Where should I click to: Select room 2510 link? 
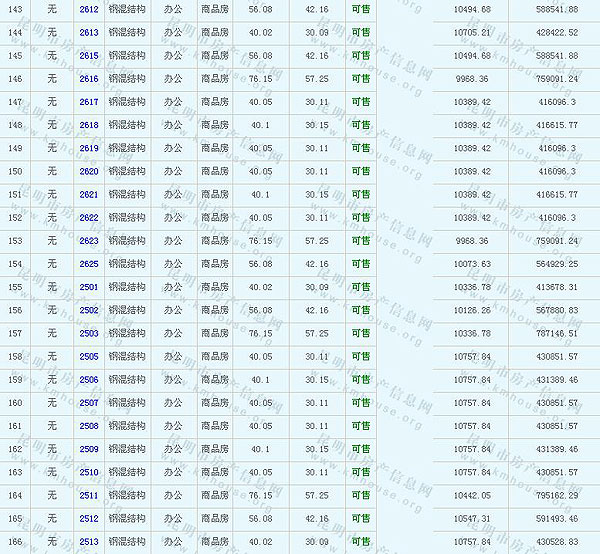tap(89, 472)
